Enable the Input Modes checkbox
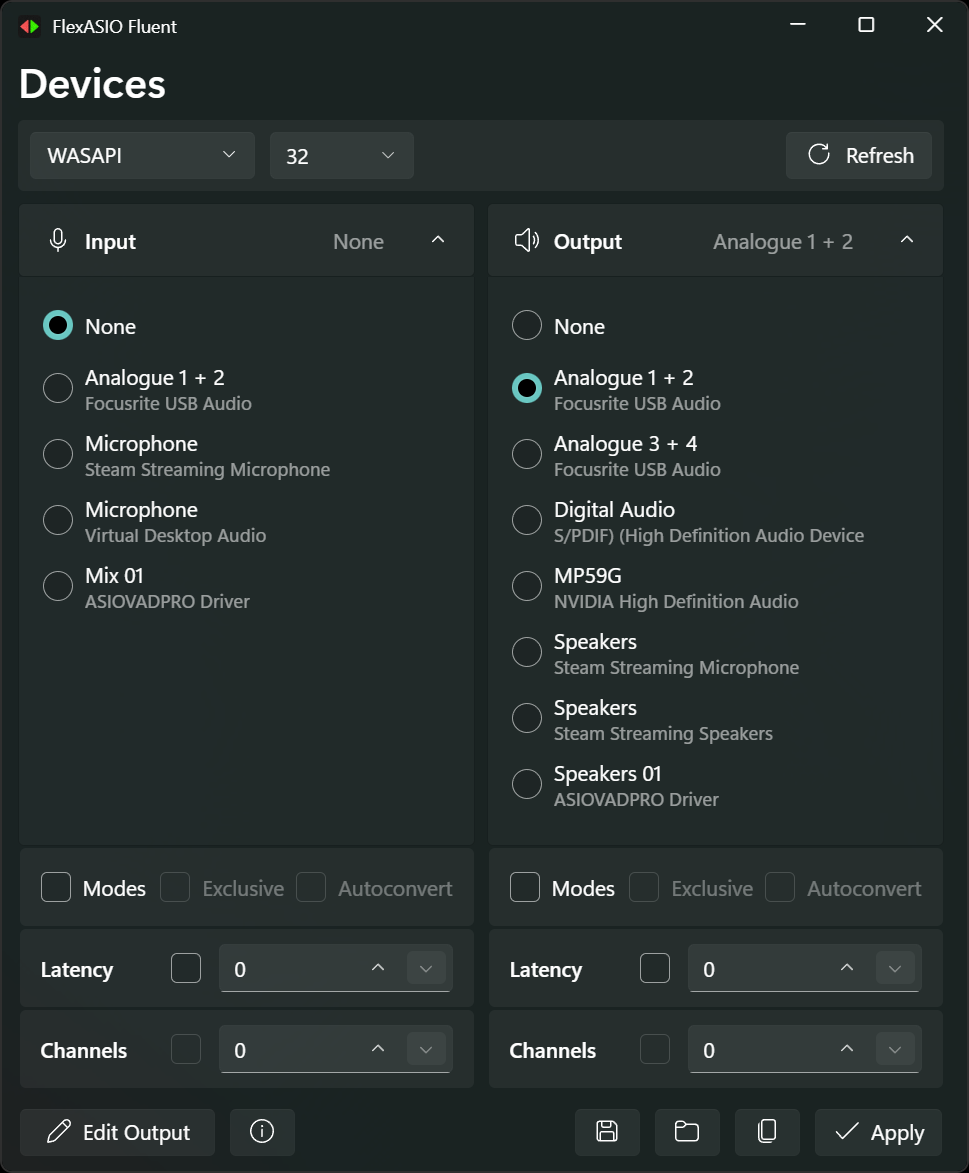The width and height of the screenshot is (969, 1173). click(x=56, y=887)
